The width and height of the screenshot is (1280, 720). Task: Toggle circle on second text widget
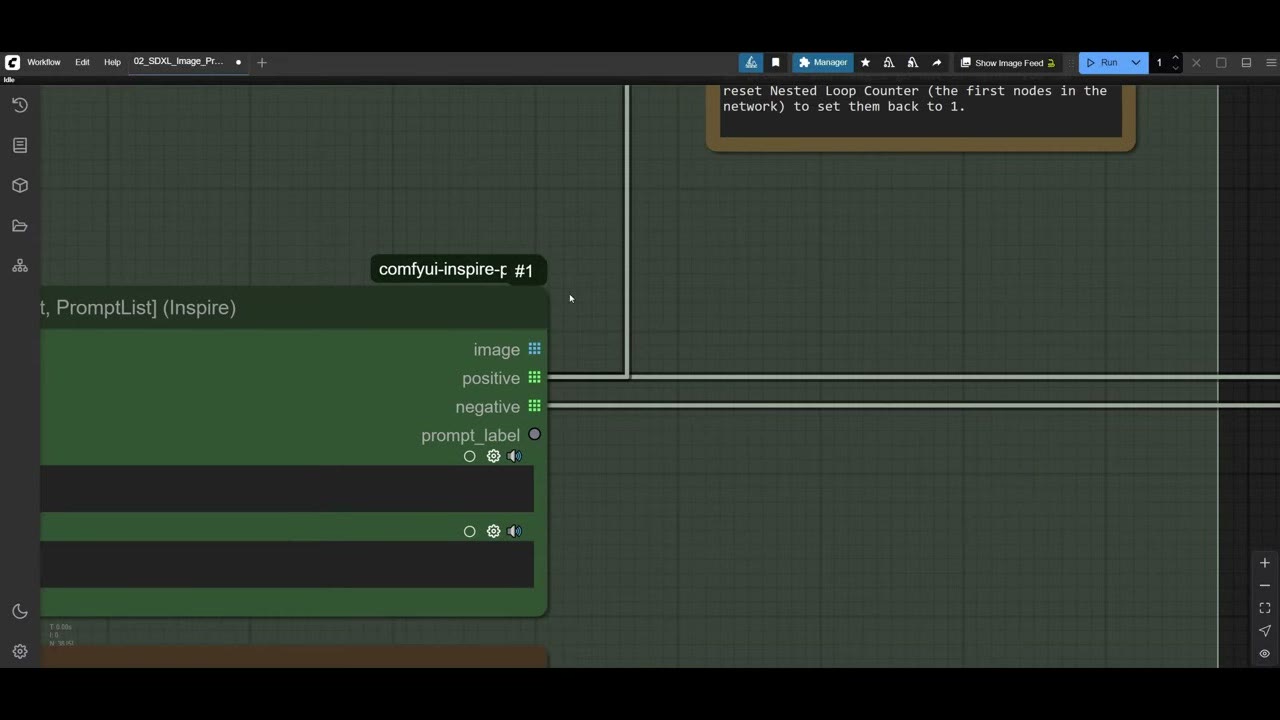[470, 531]
